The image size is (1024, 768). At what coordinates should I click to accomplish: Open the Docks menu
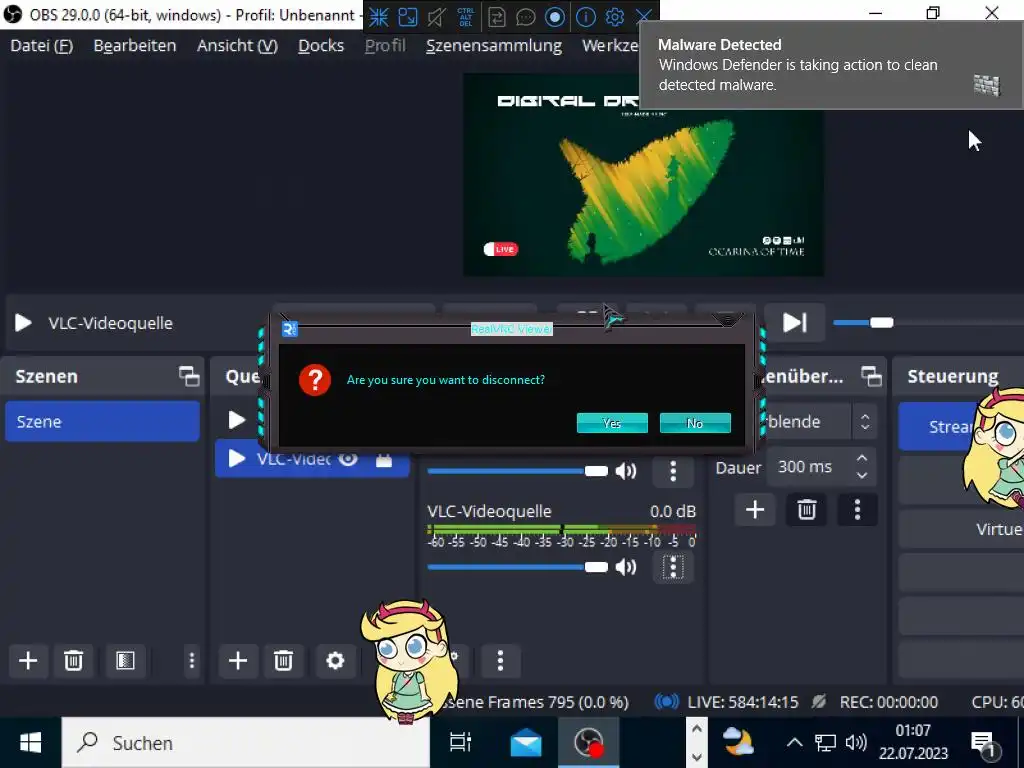[x=321, y=46]
